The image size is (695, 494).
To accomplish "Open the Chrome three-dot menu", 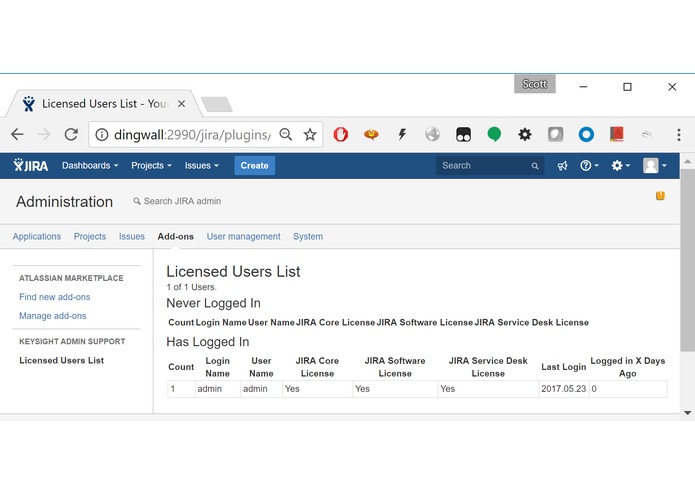I will point(679,134).
